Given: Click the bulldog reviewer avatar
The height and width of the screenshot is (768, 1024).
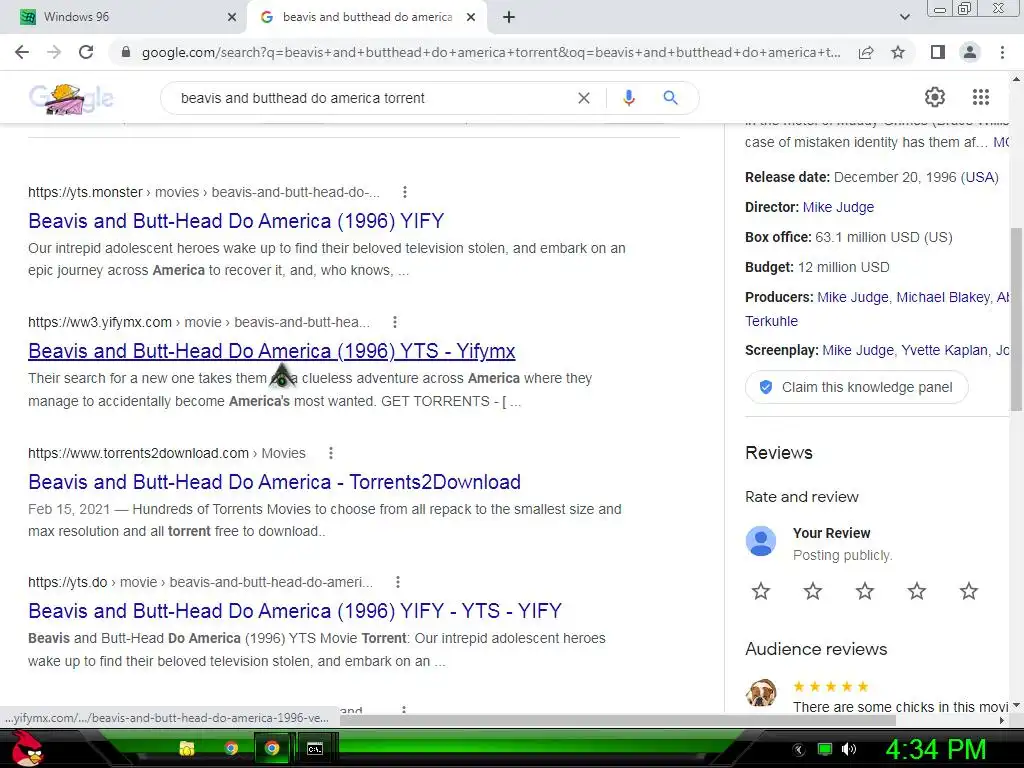Looking at the screenshot, I should coord(761,692).
